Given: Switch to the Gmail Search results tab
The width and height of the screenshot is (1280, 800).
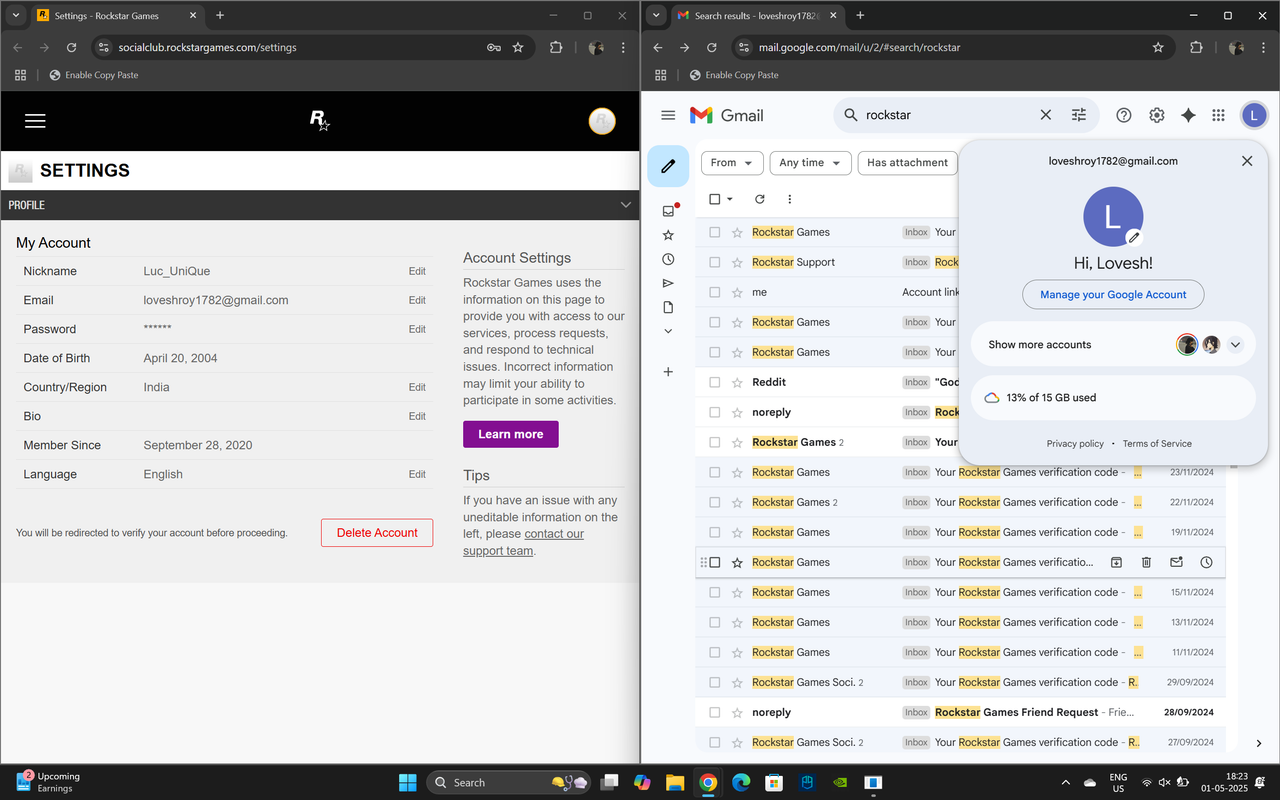Looking at the screenshot, I should pyautogui.click(x=757, y=16).
